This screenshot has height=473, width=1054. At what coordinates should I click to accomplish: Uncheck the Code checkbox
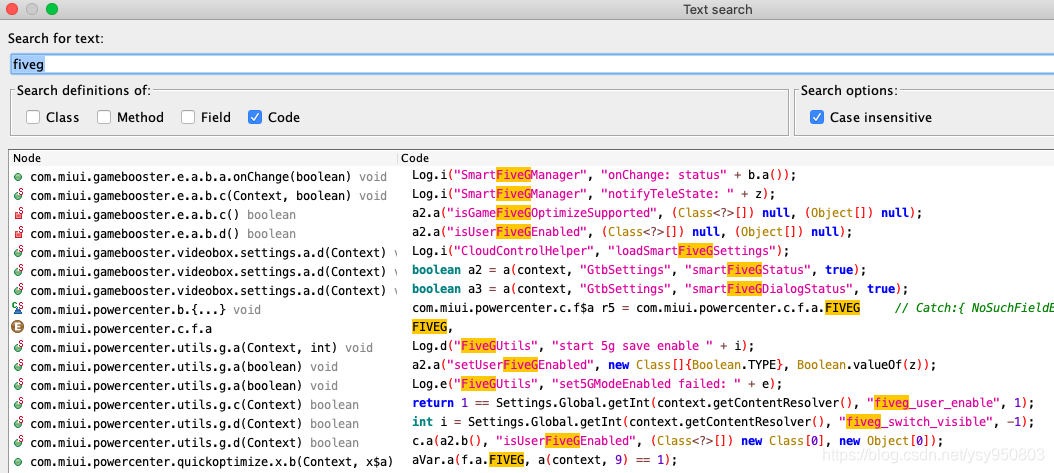(x=255, y=118)
